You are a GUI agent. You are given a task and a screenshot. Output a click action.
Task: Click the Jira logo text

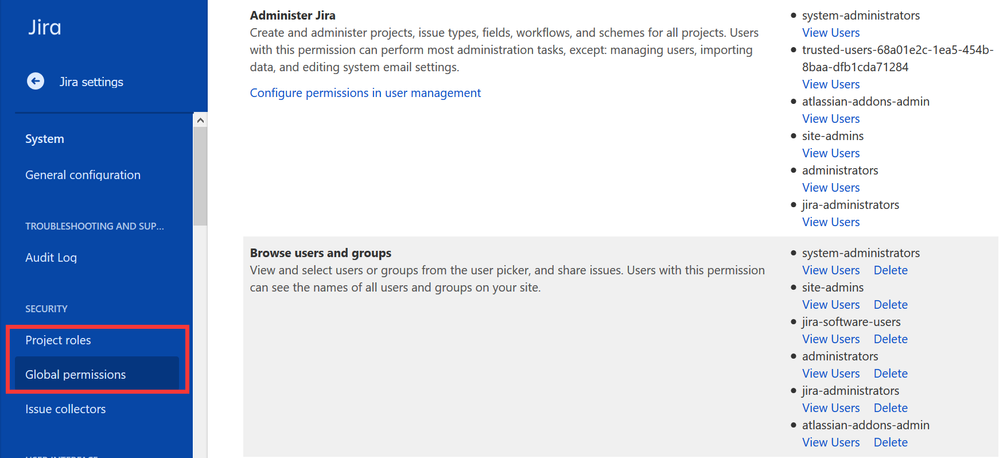[45, 27]
